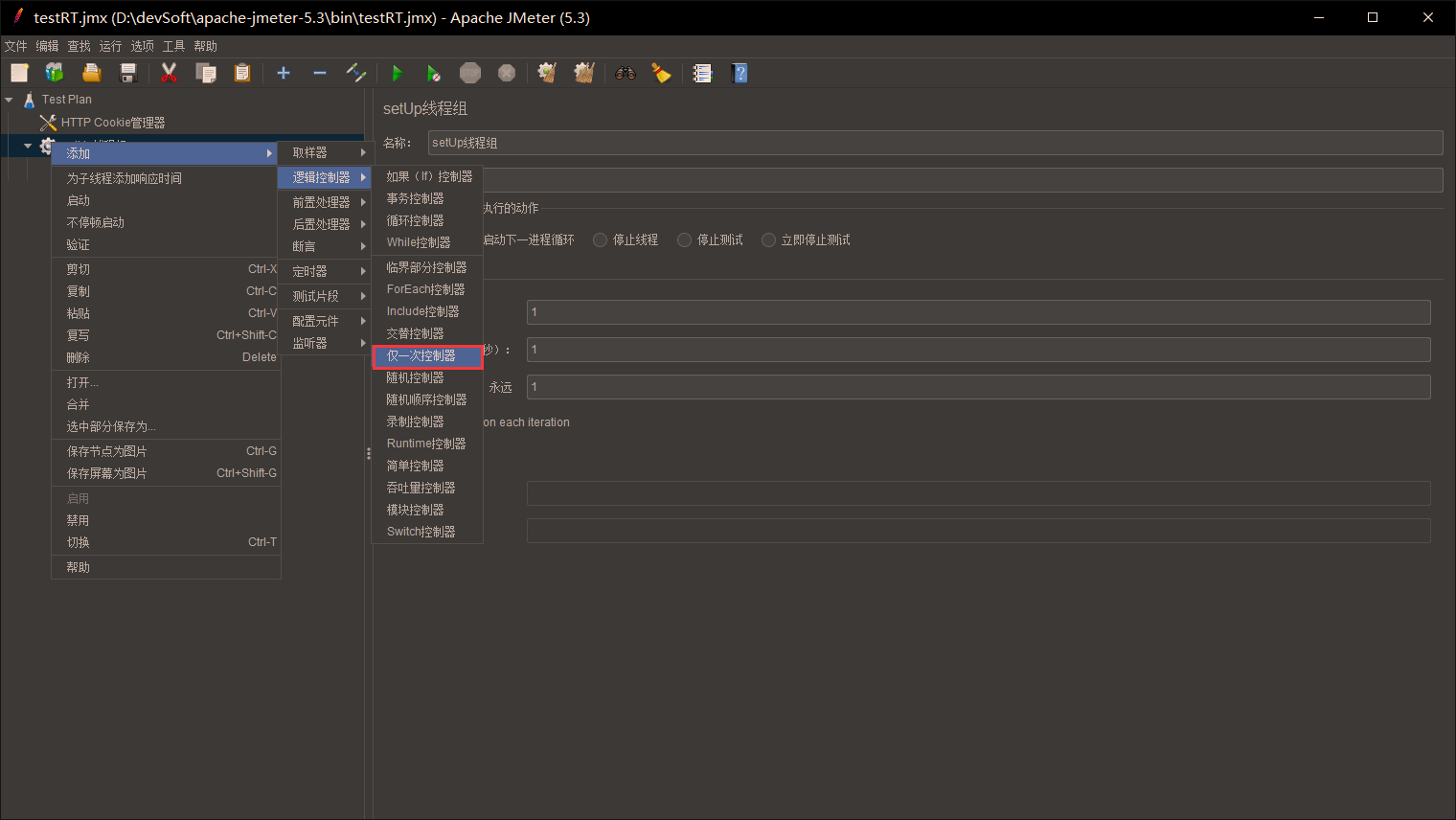Add an element with the plus icon
Screen dimensions: 1456x820
click(284, 72)
